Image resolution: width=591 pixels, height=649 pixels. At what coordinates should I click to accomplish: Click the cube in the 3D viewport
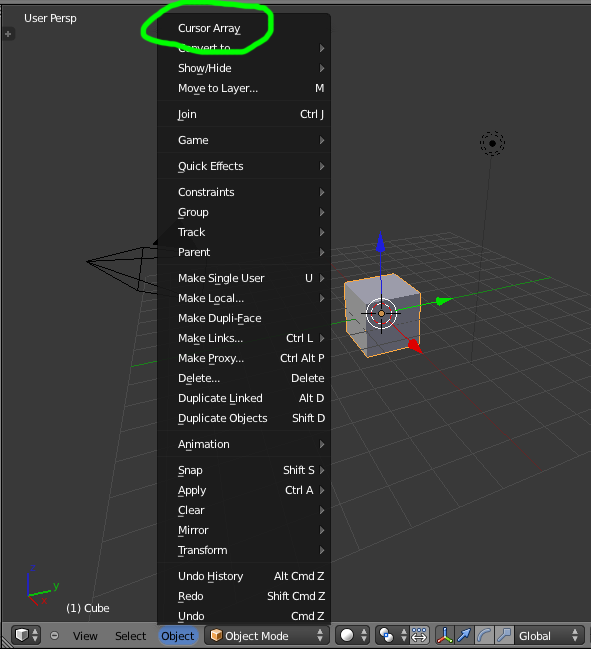click(x=382, y=315)
